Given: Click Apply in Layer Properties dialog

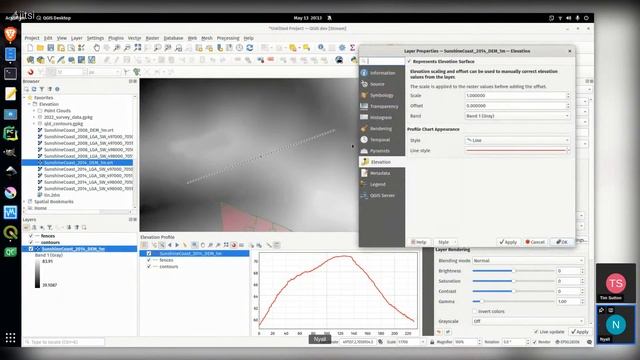Looking at the screenshot, I should coord(508,242).
